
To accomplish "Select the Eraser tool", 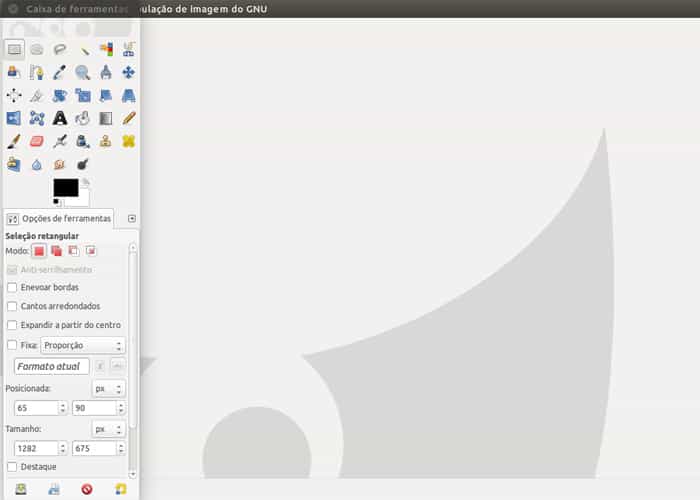I will tap(37, 142).
